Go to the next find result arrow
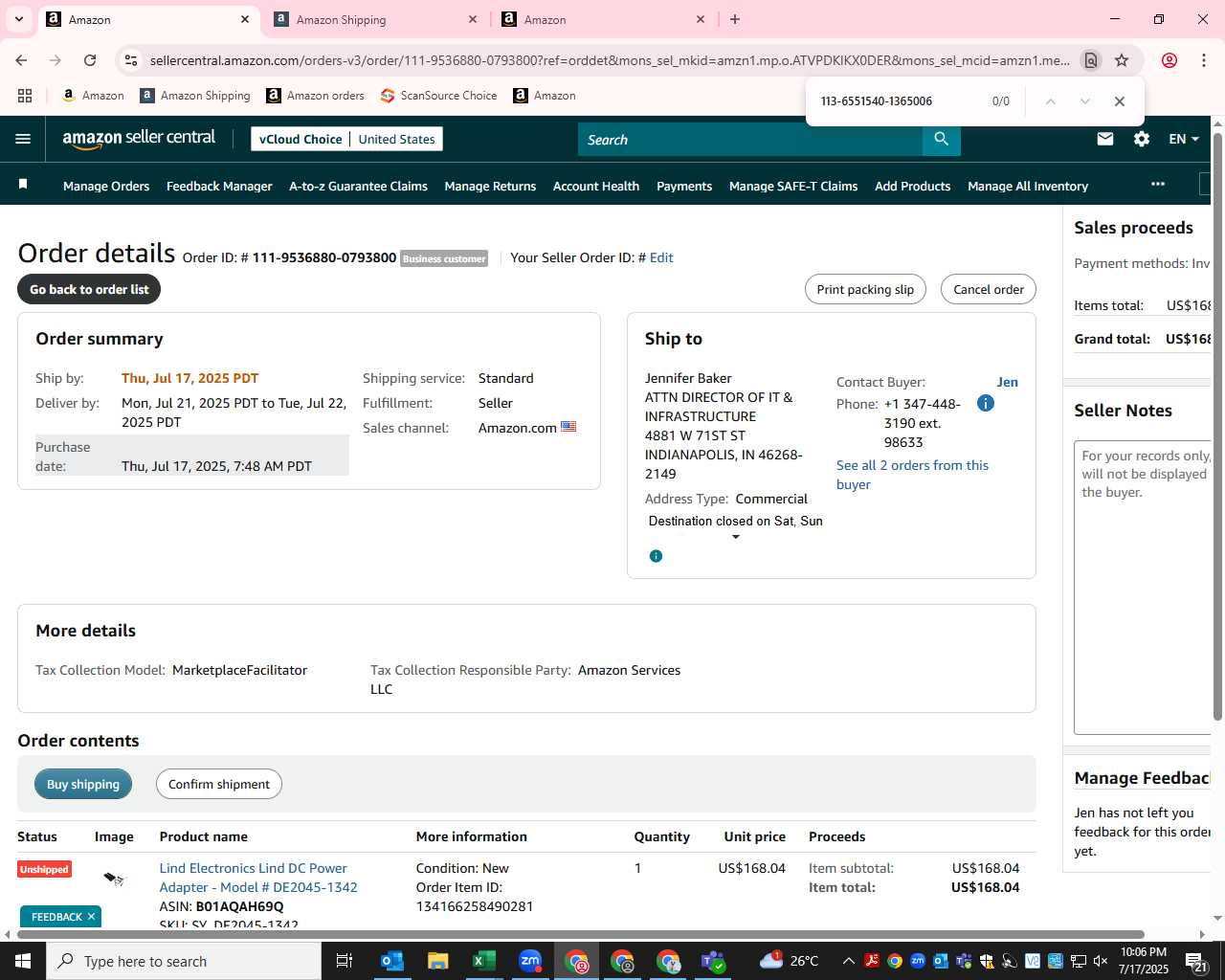 [x=1085, y=101]
